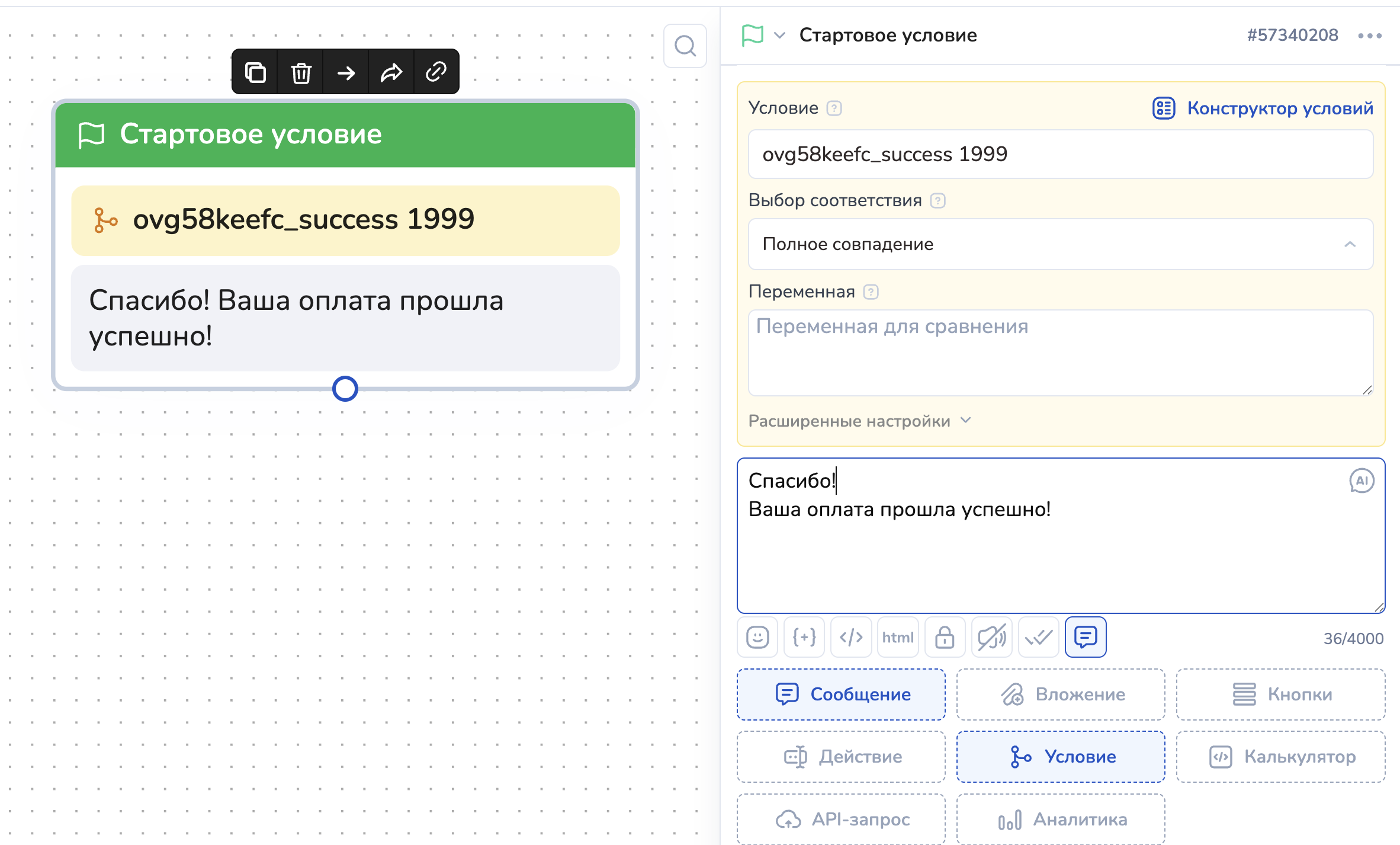Click the right arrow connection icon
The image size is (1400, 845).
coord(346,72)
